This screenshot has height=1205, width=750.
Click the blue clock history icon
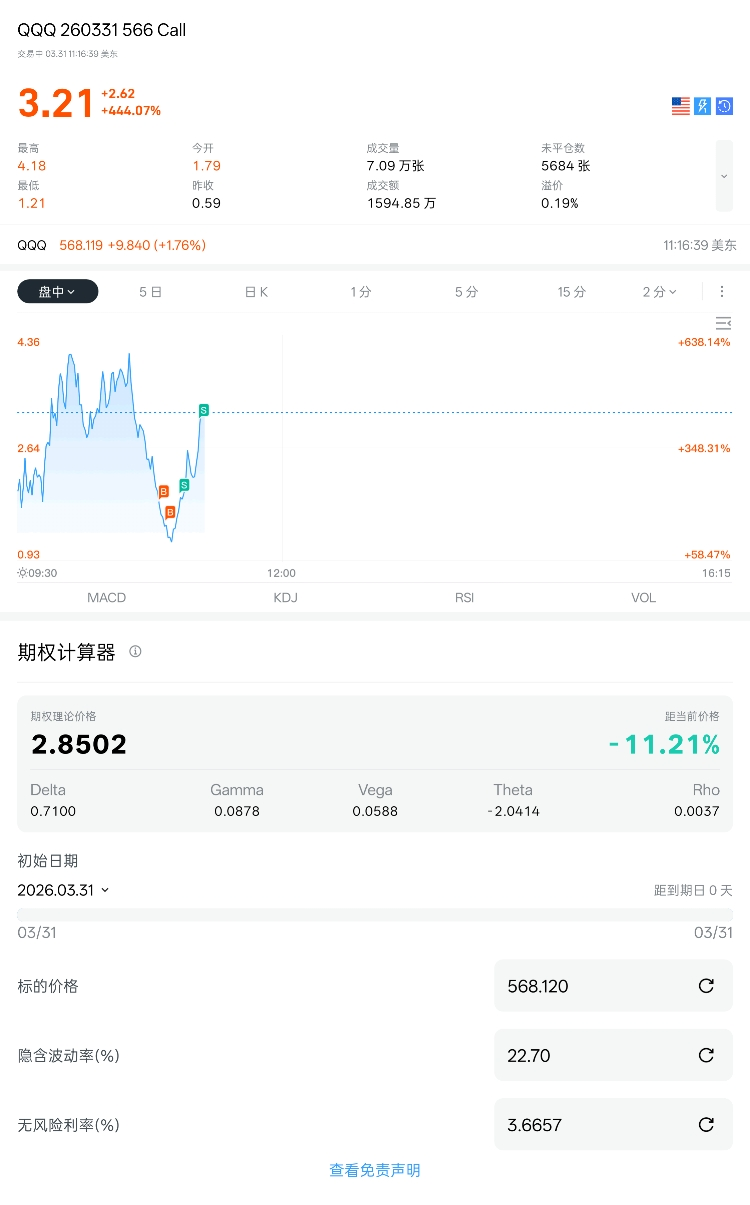725,106
